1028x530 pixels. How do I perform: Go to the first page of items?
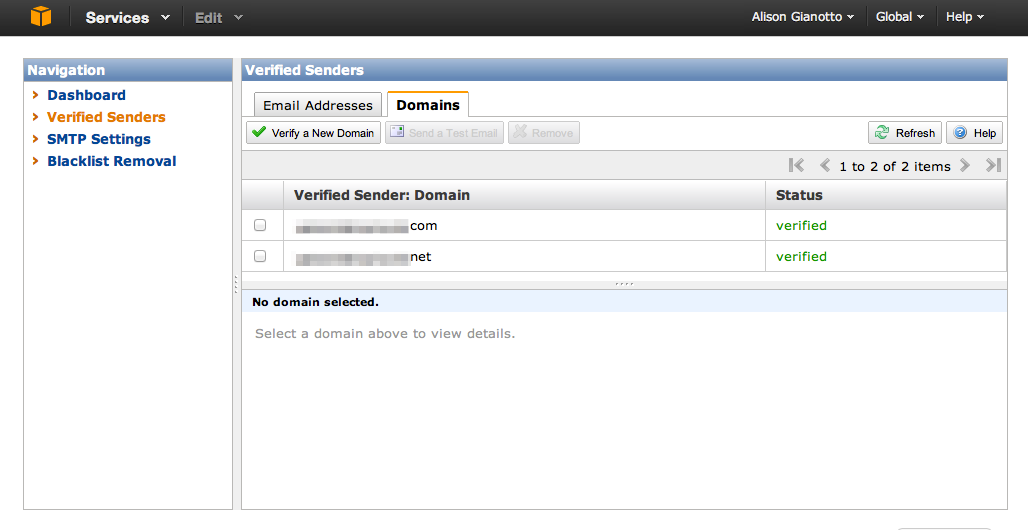796,165
